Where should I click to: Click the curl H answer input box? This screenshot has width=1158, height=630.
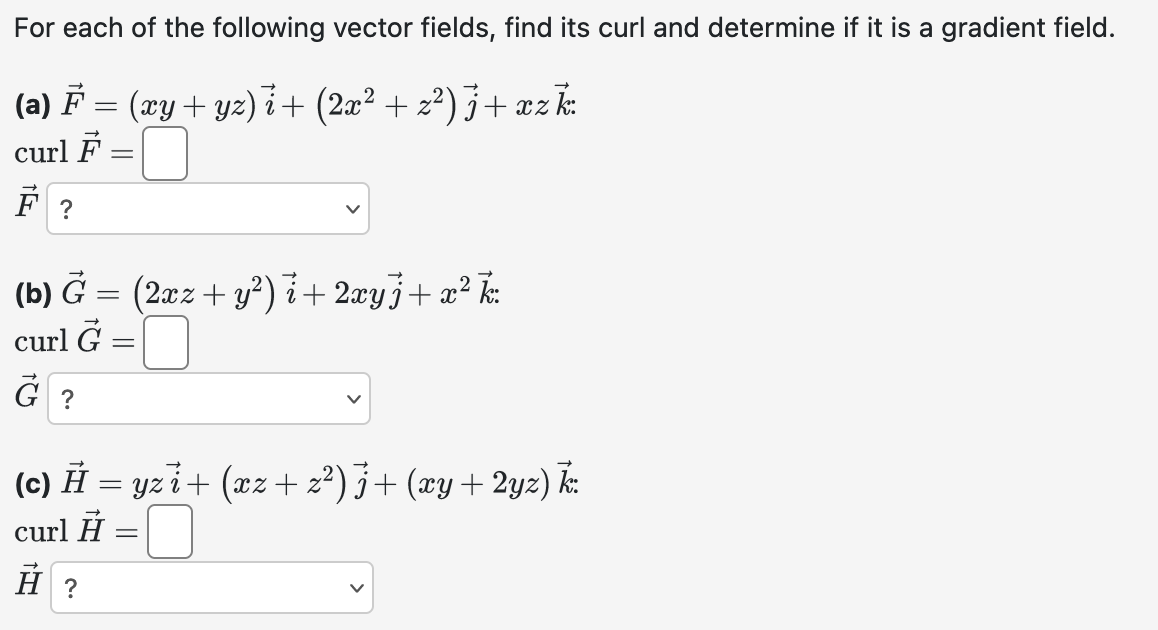click(x=172, y=532)
